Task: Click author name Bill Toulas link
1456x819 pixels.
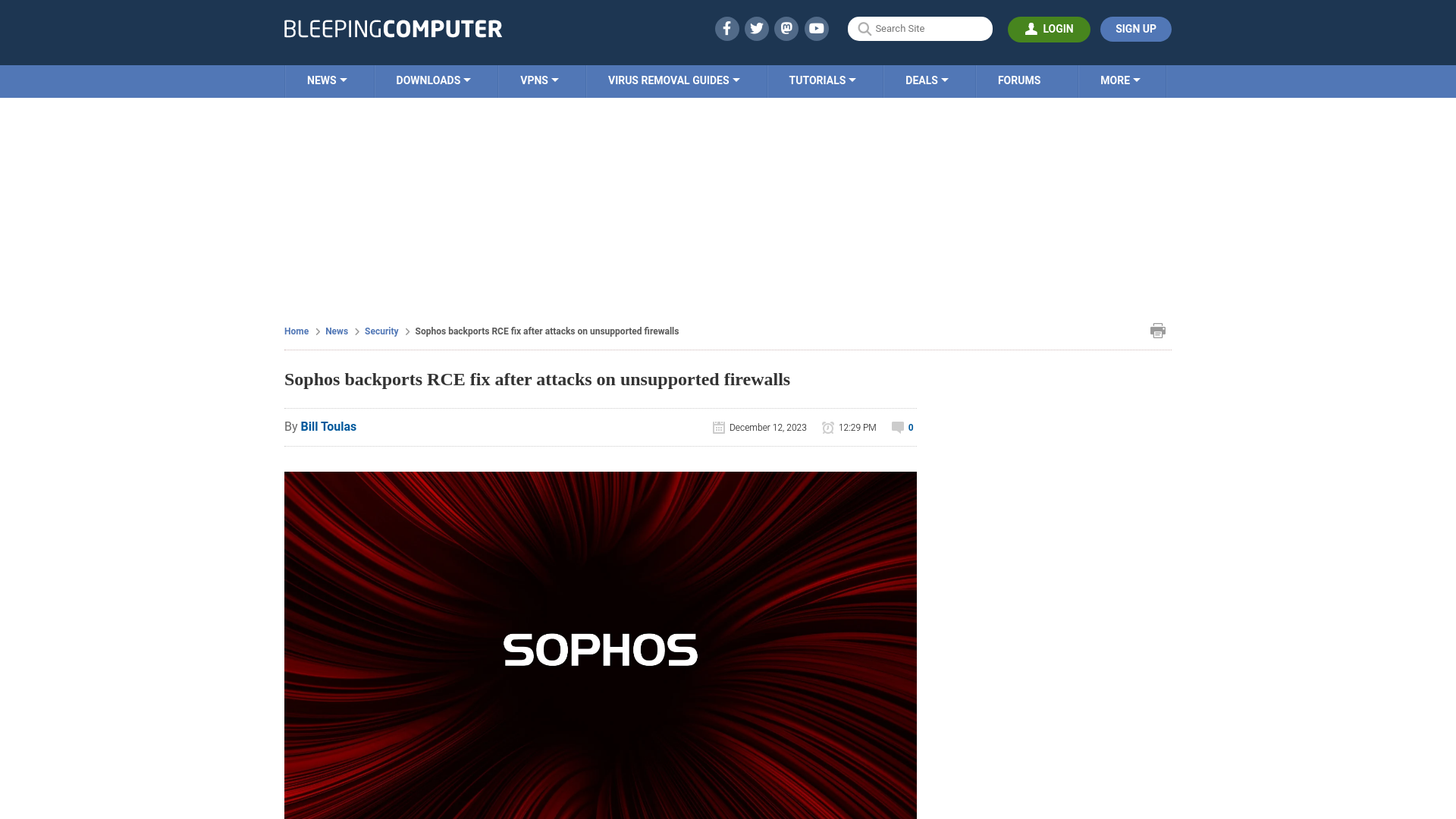Action: [x=328, y=426]
